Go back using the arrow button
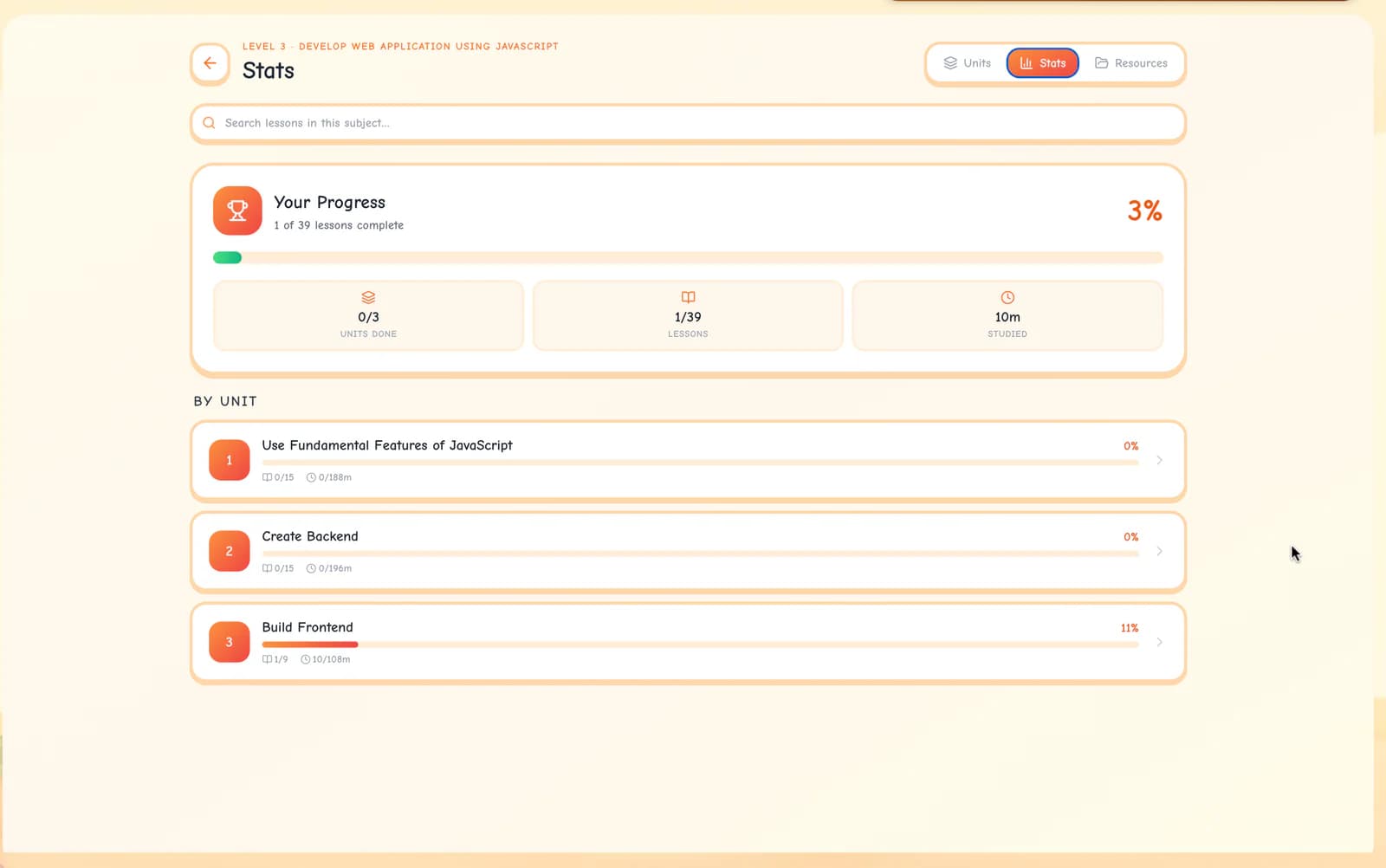Image resolution: width=1386 pixels, height=868 pixels. pyautogui.click(x=210, y=63)
